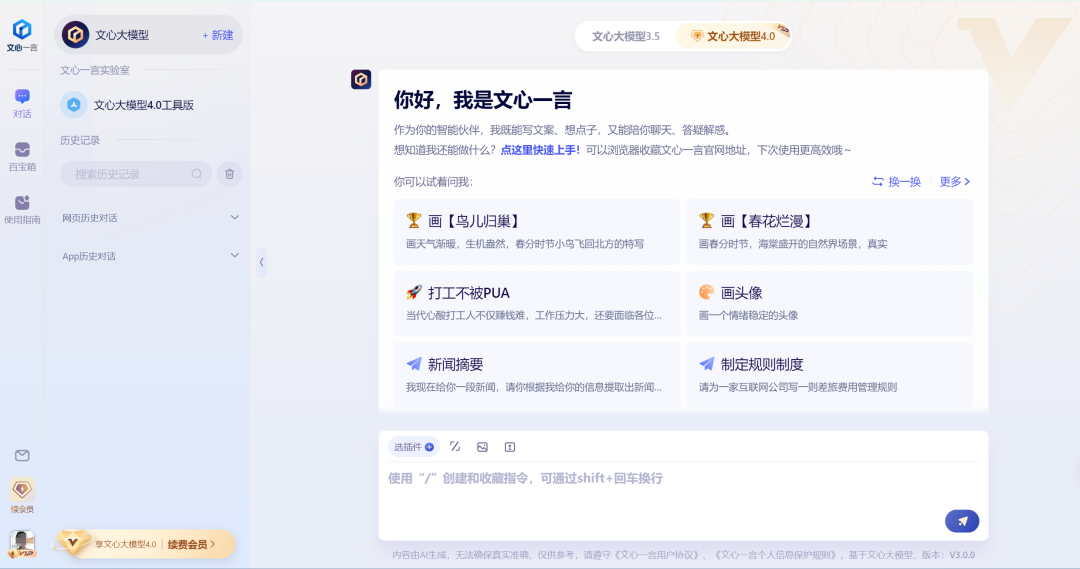This screenshot has width=1080, height=569.
Task: Open the 使用指南 guide icon
Action: pos(22,209)
